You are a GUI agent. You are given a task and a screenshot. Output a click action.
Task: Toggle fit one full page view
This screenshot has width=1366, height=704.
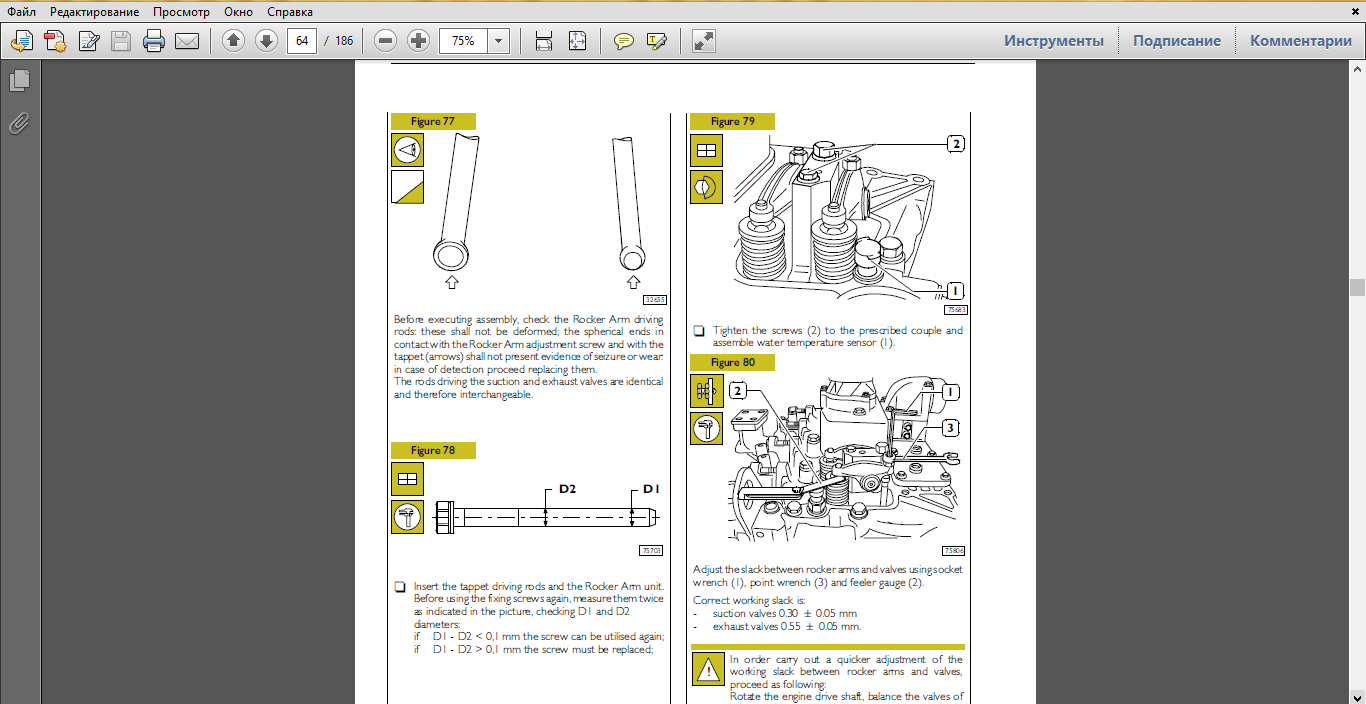(x=577, y=41)
